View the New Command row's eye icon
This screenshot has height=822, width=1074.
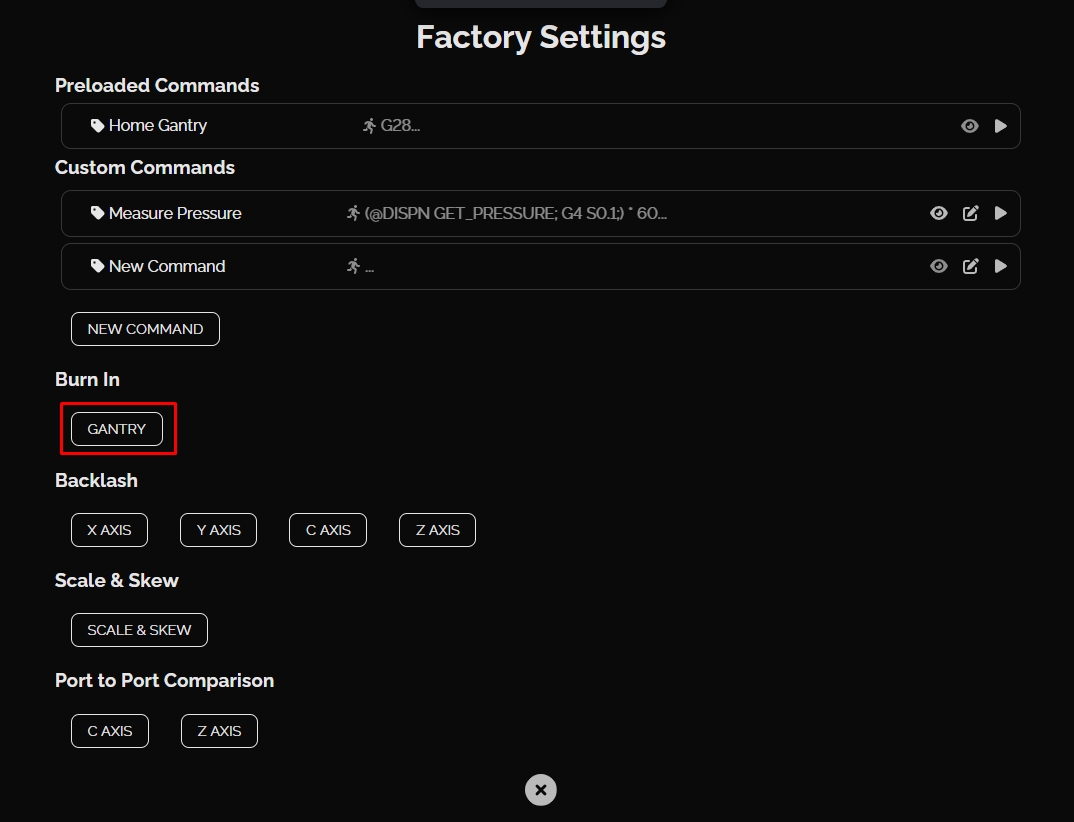938,266
